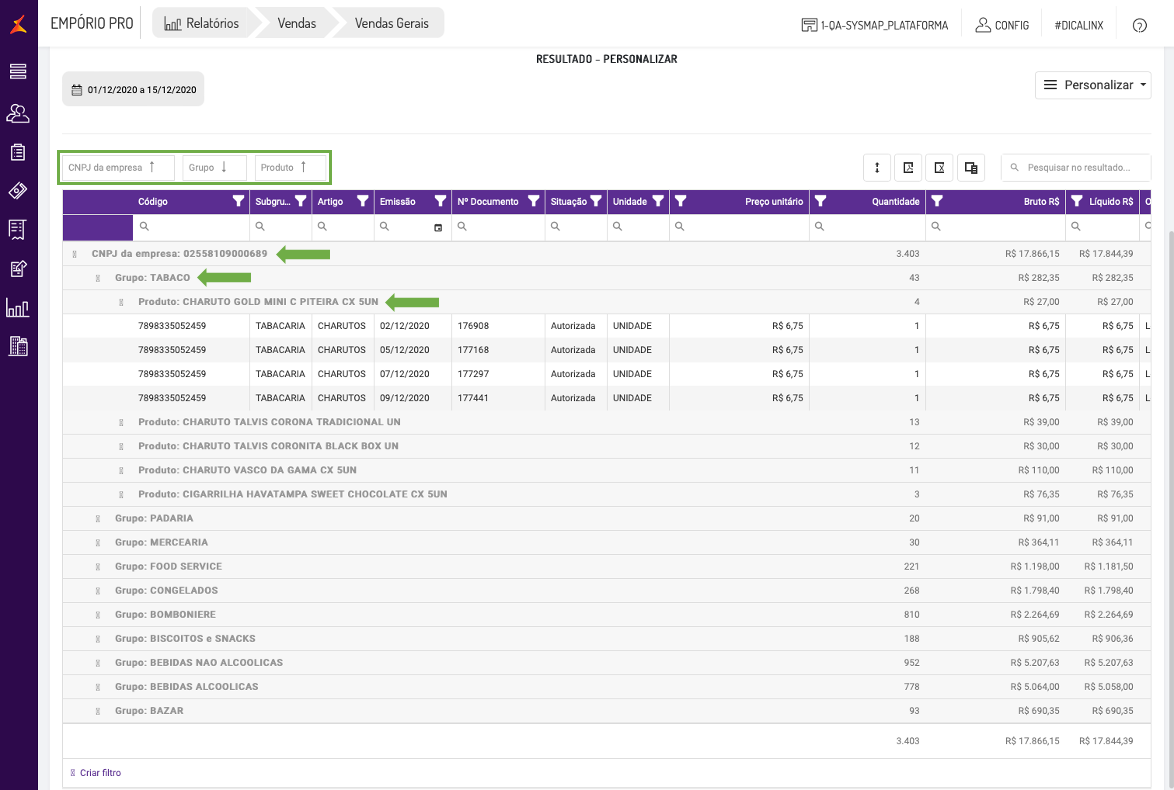Click the Linx logo in the sidebar

pyautogui.click(x=19, y=24)
